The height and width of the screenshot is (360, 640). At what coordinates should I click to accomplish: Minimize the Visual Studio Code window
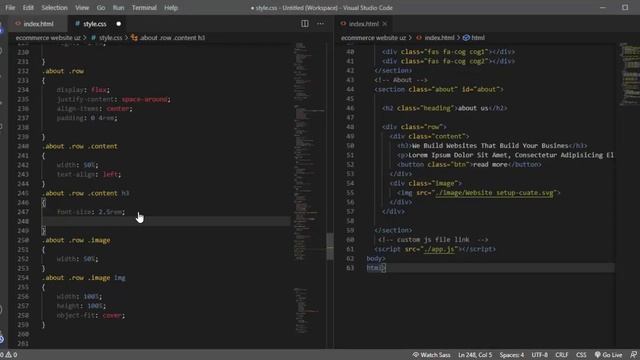pyautogui.click(x=603, y=8)
